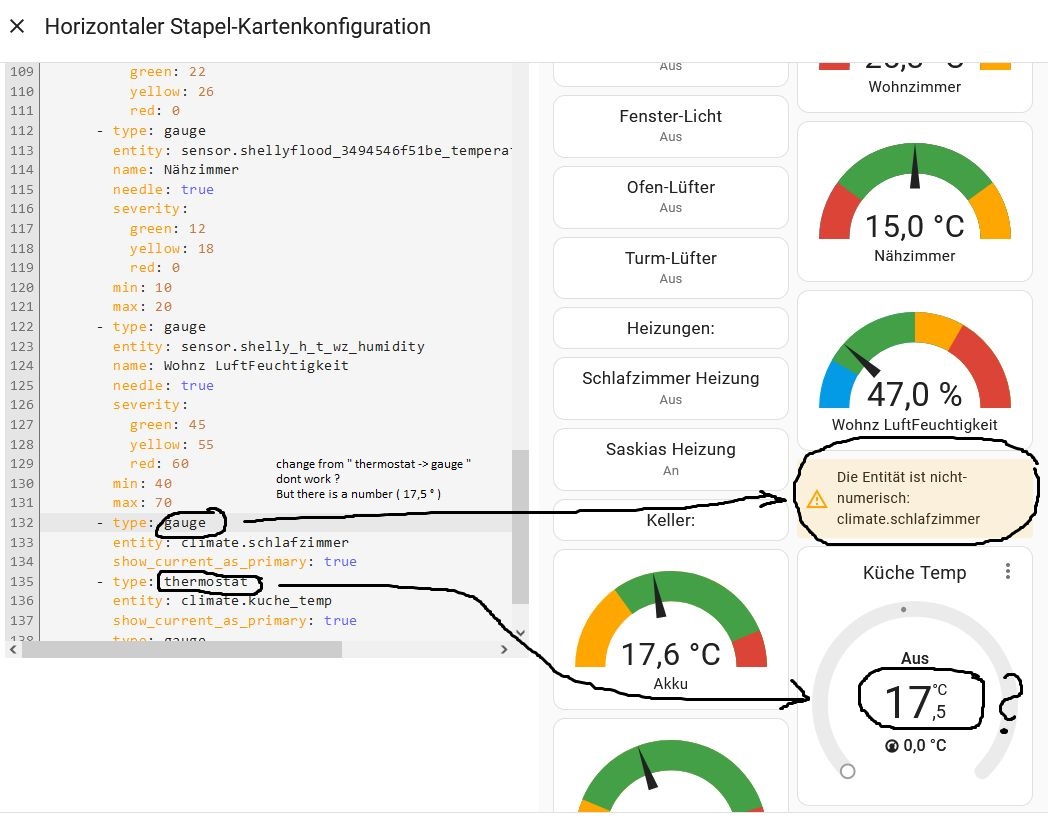The image size is (1048, 816).
Task: Click 'red: 60' on line 129
Action: (159, 464)
